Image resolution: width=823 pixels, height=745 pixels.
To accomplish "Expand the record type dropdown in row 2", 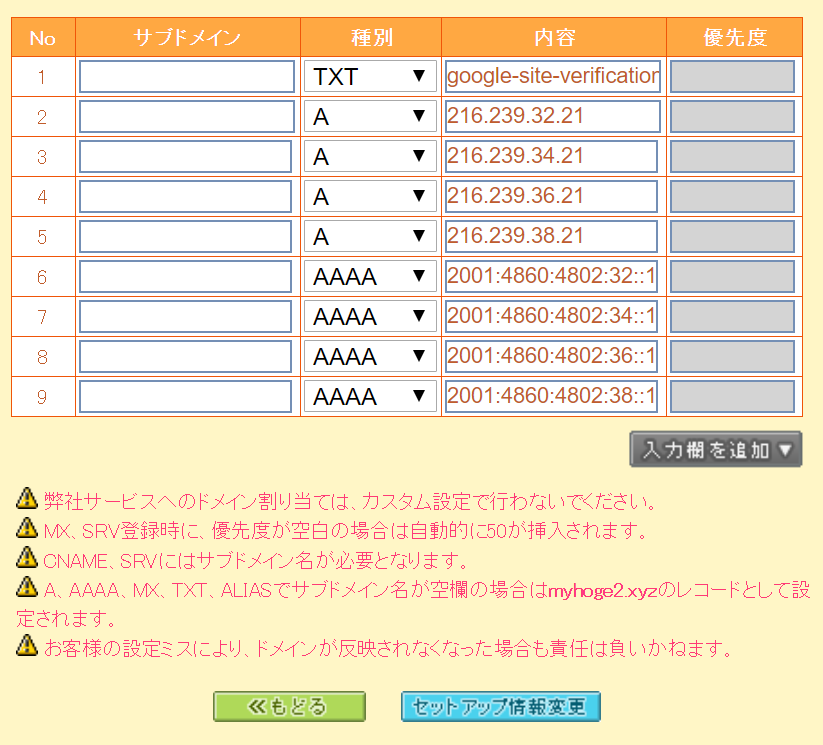I will pyautogui.click(x=370, y=117).
